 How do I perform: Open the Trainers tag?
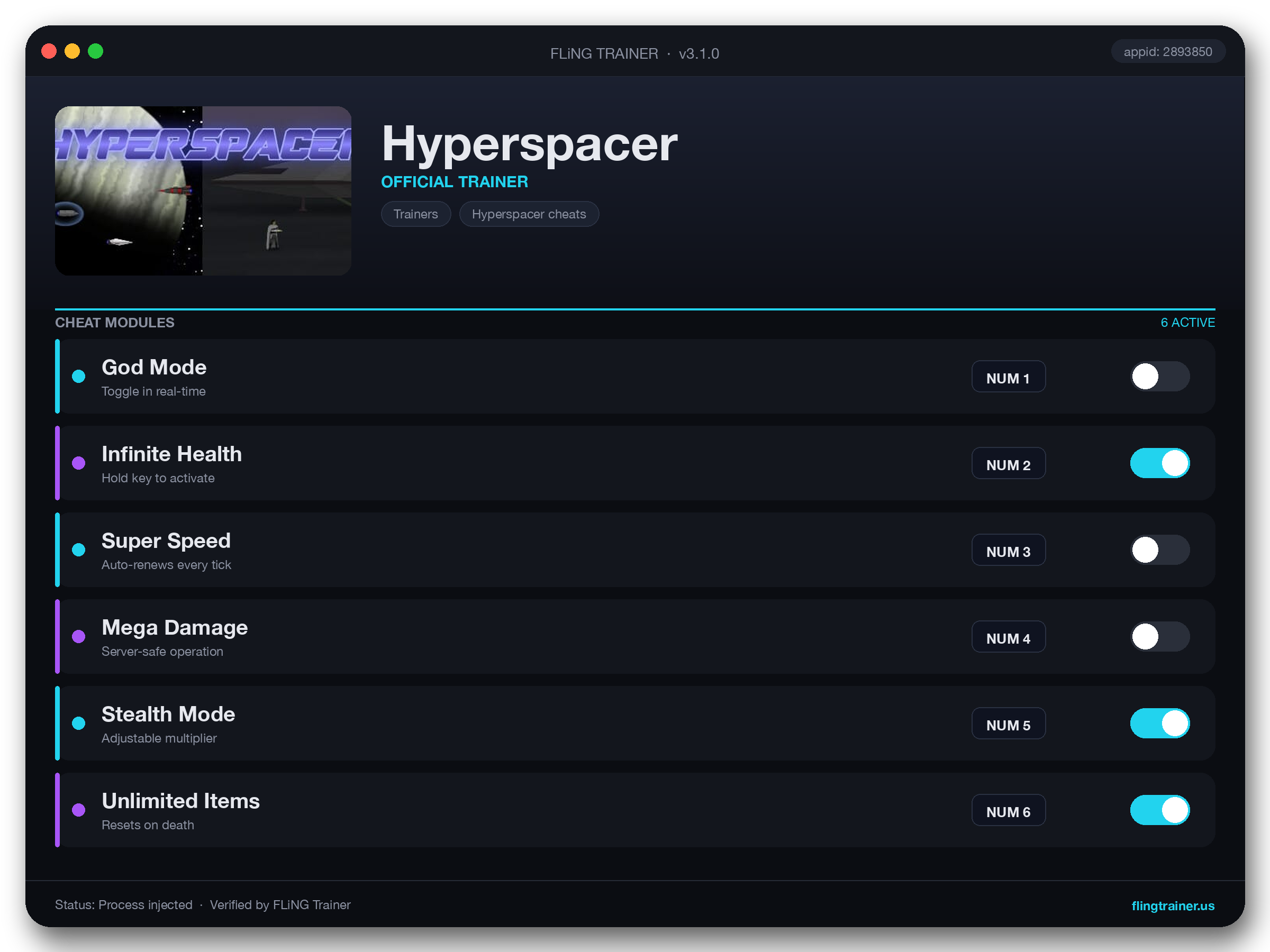point(416,214)
